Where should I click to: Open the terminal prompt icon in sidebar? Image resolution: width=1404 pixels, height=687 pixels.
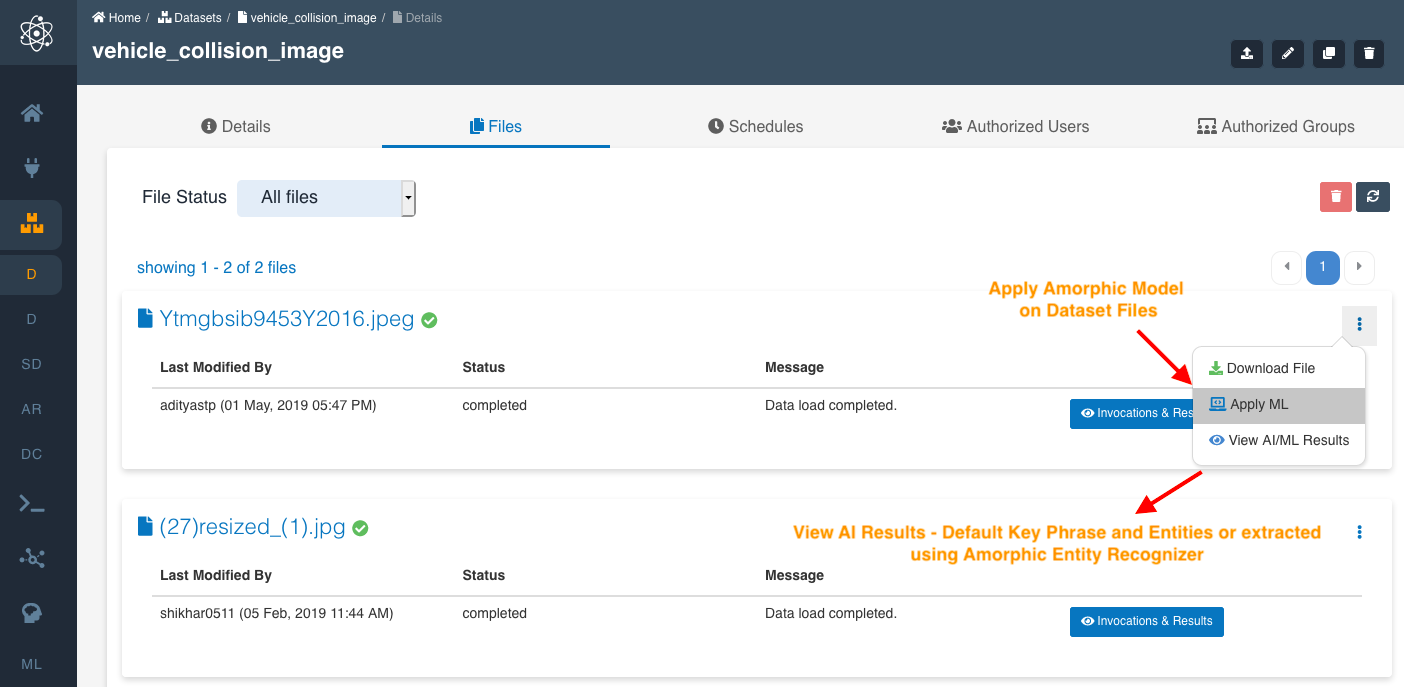pos(32,504)
